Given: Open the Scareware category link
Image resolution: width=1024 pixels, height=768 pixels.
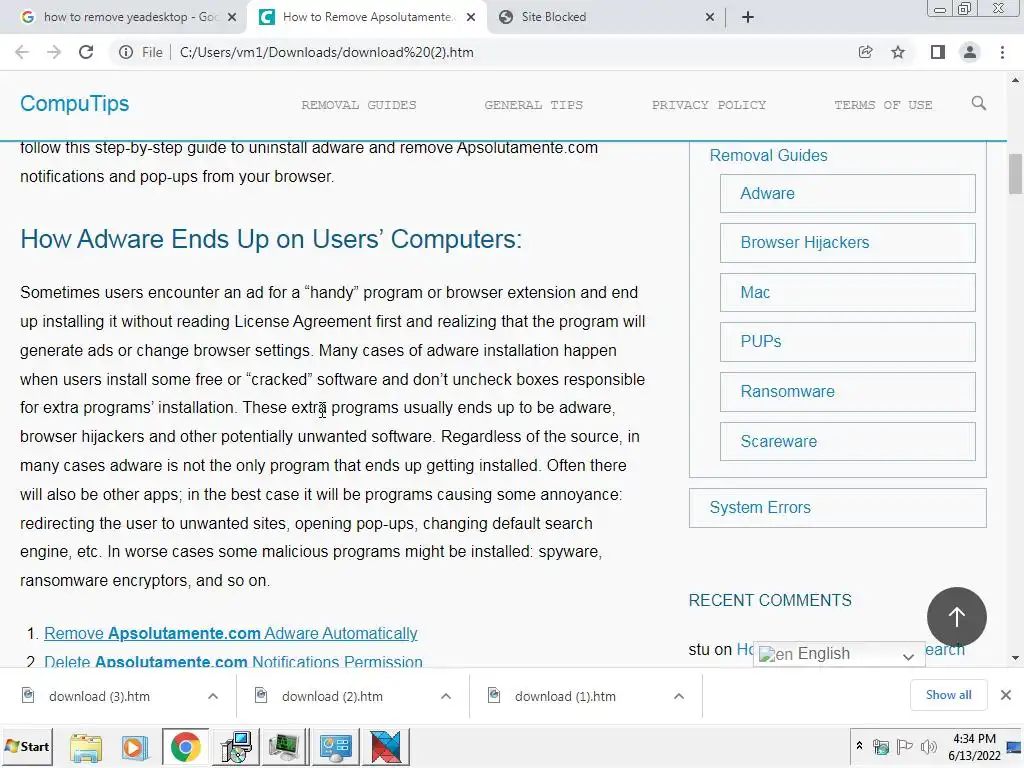Looking at the screenshot, I should tap(848, 441).
